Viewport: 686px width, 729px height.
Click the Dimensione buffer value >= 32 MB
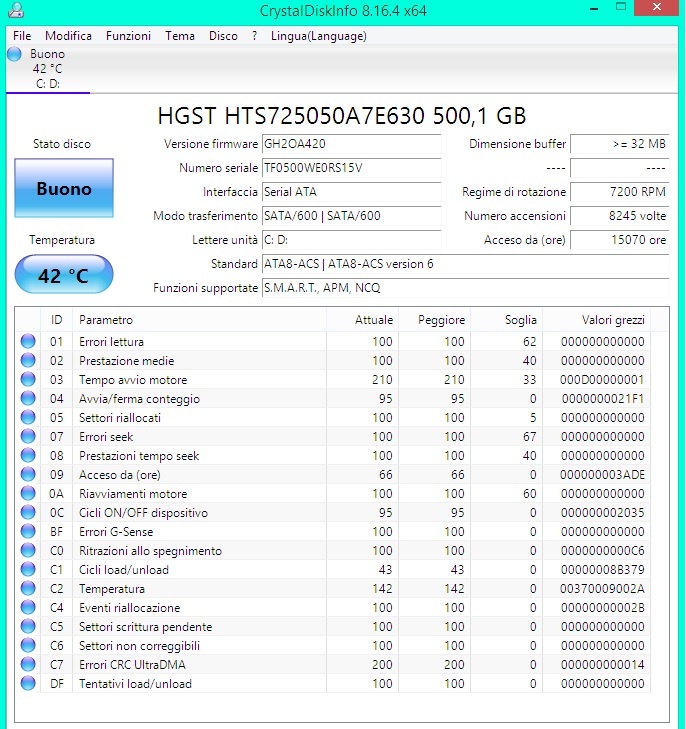620,144
